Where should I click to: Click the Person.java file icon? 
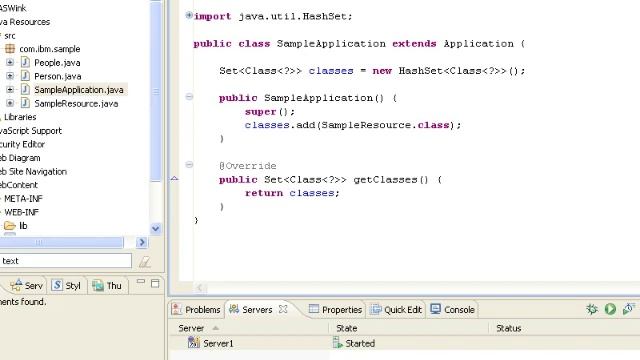[25, 76]
